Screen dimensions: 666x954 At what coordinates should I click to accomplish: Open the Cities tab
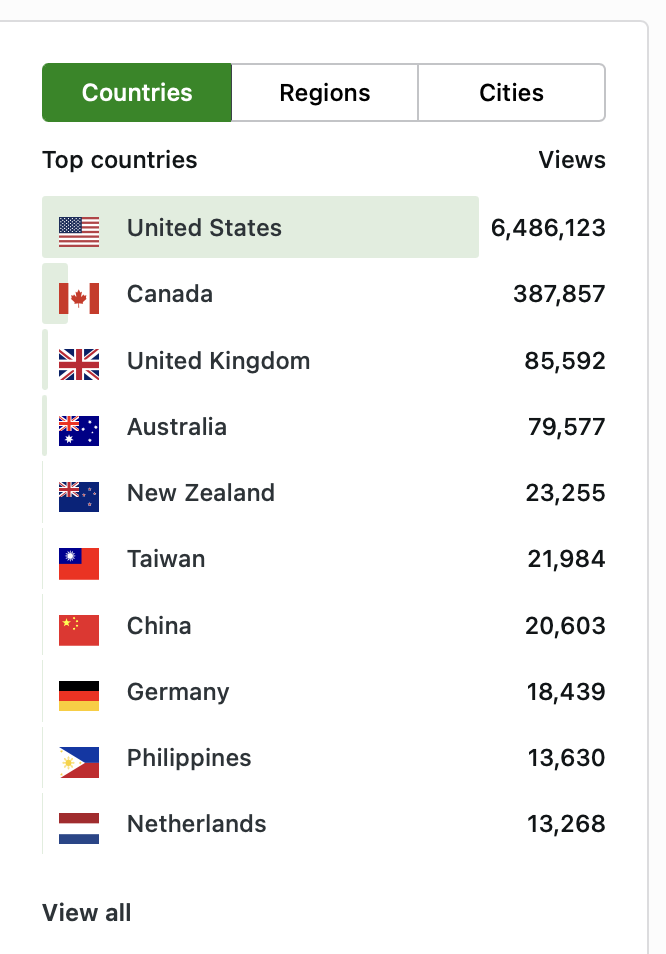coord(511,93)
